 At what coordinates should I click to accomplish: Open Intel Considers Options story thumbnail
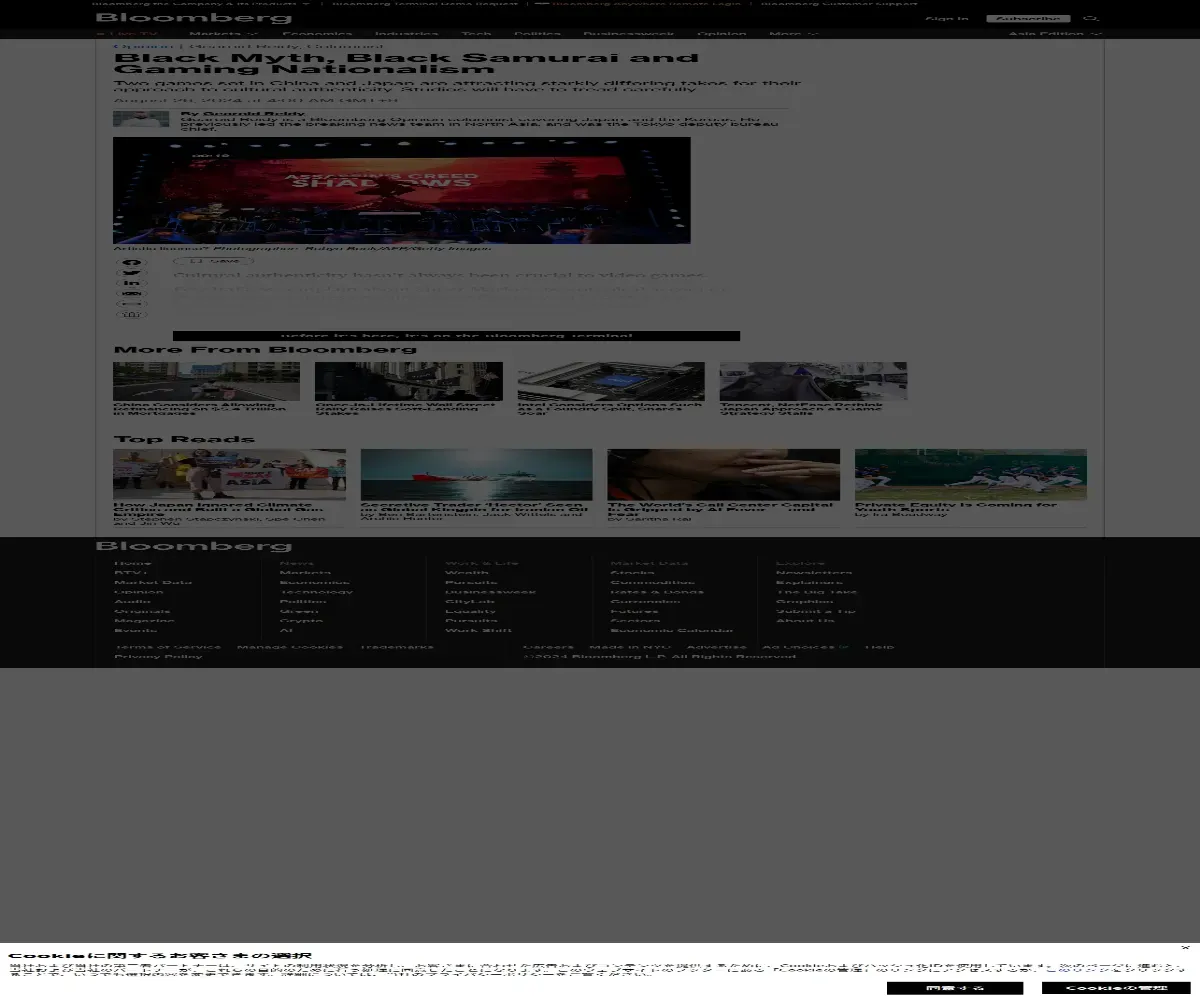click(x=611, y=381)
